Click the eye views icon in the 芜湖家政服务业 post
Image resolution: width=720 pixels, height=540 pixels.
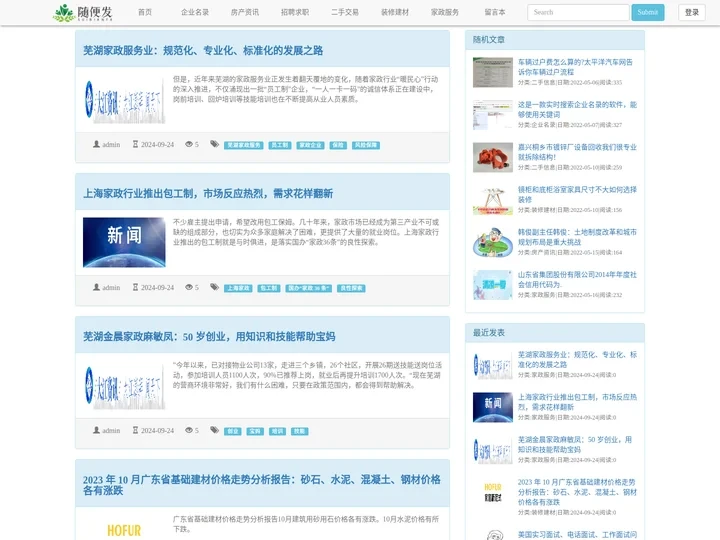[x=189, y=144]
